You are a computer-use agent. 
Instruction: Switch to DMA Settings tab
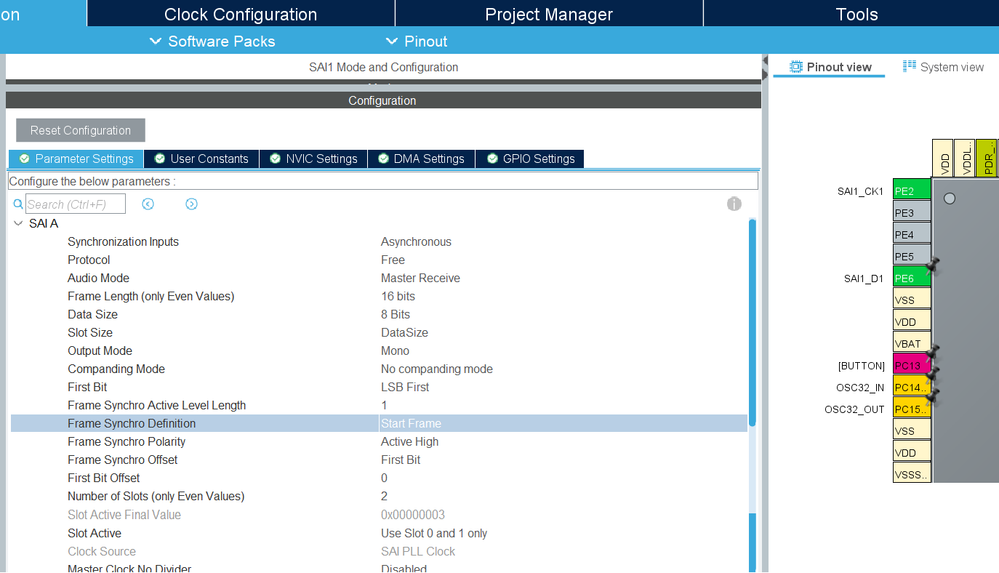[421, 159]
